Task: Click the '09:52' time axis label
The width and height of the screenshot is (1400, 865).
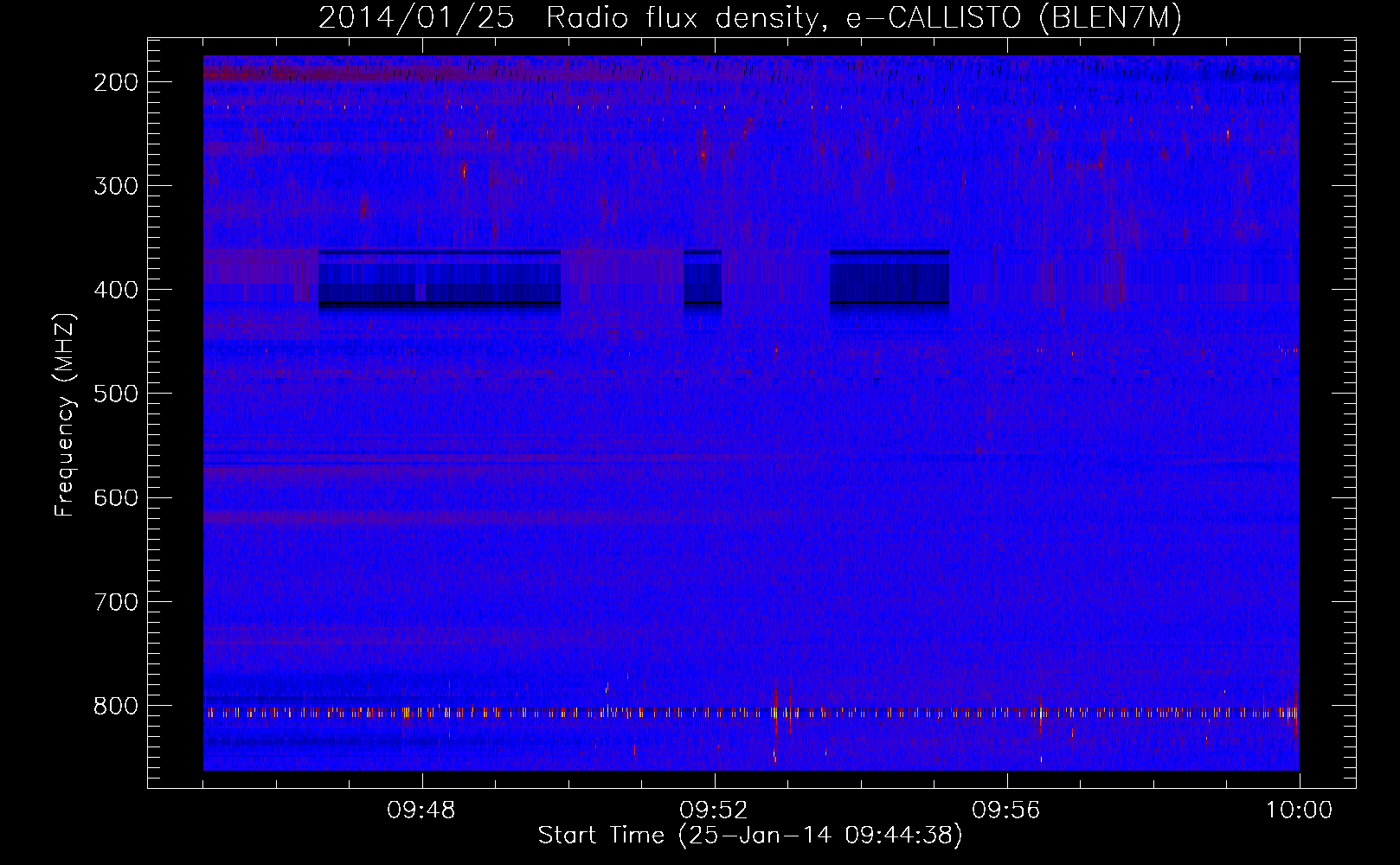Action: [x=714, y=811]
